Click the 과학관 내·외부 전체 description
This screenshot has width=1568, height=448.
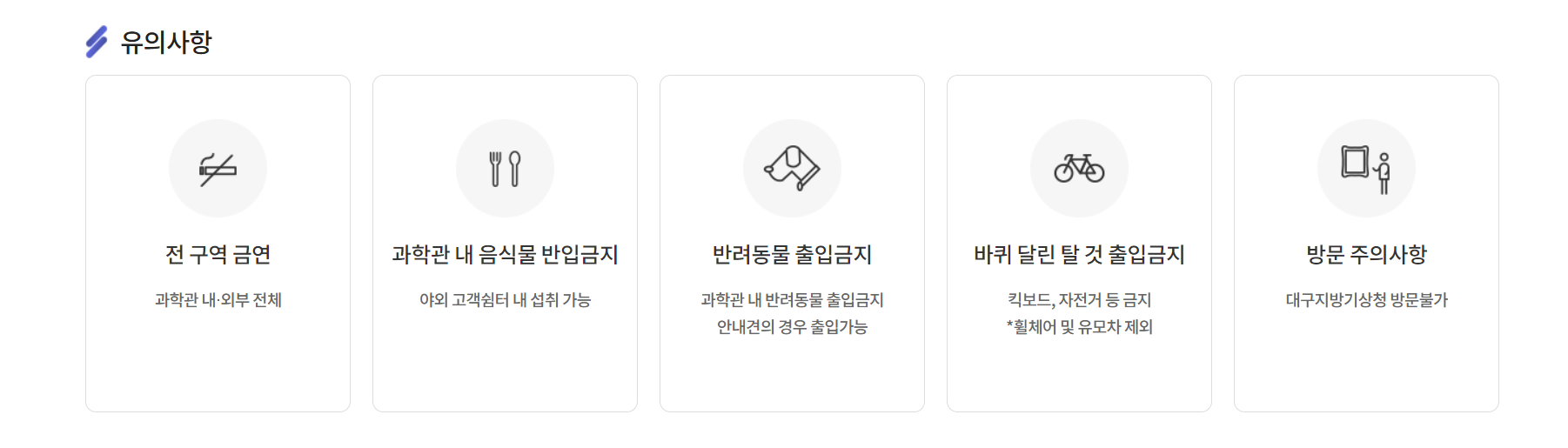pos(218,300)
